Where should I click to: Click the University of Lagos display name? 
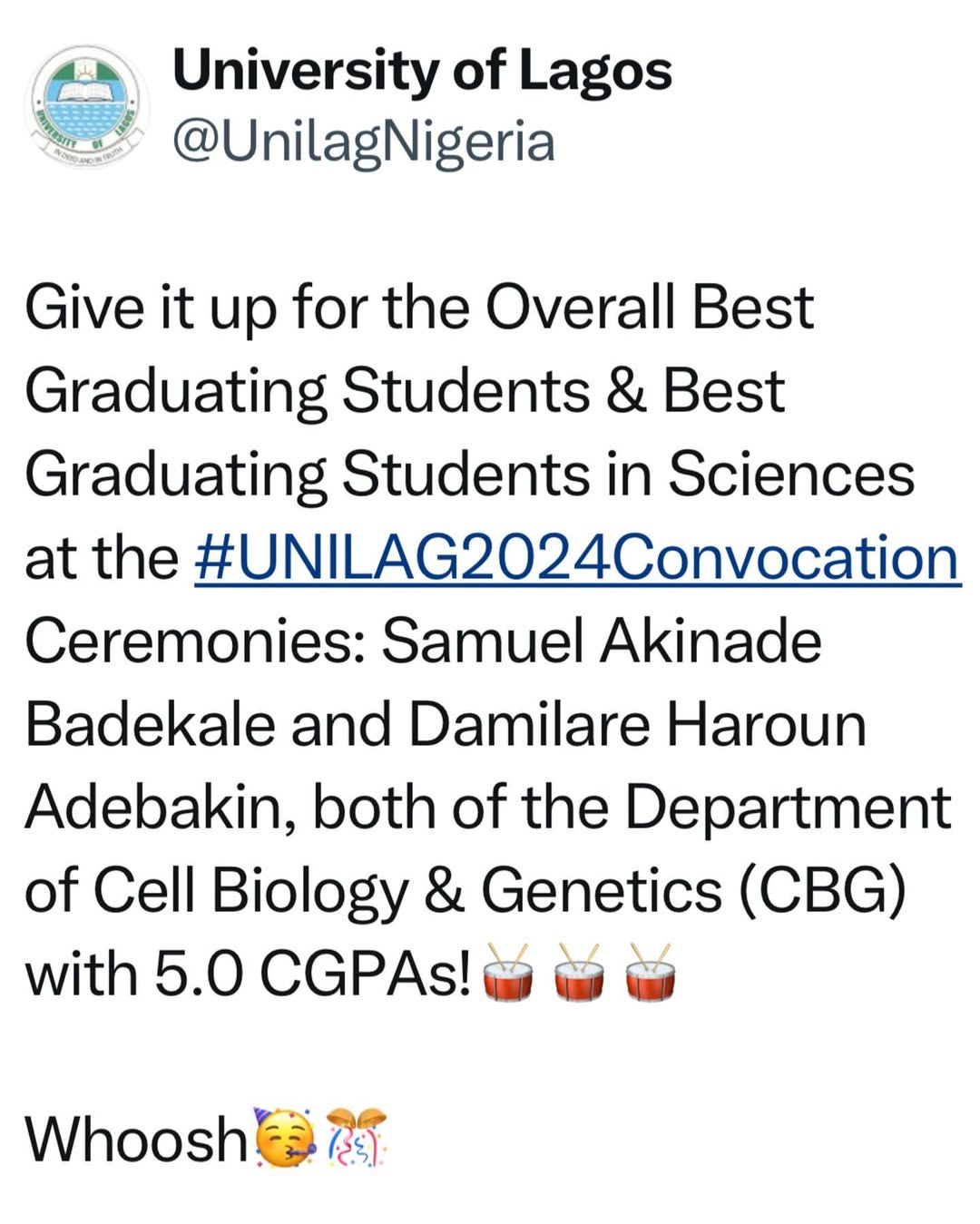tap(422, 71)
